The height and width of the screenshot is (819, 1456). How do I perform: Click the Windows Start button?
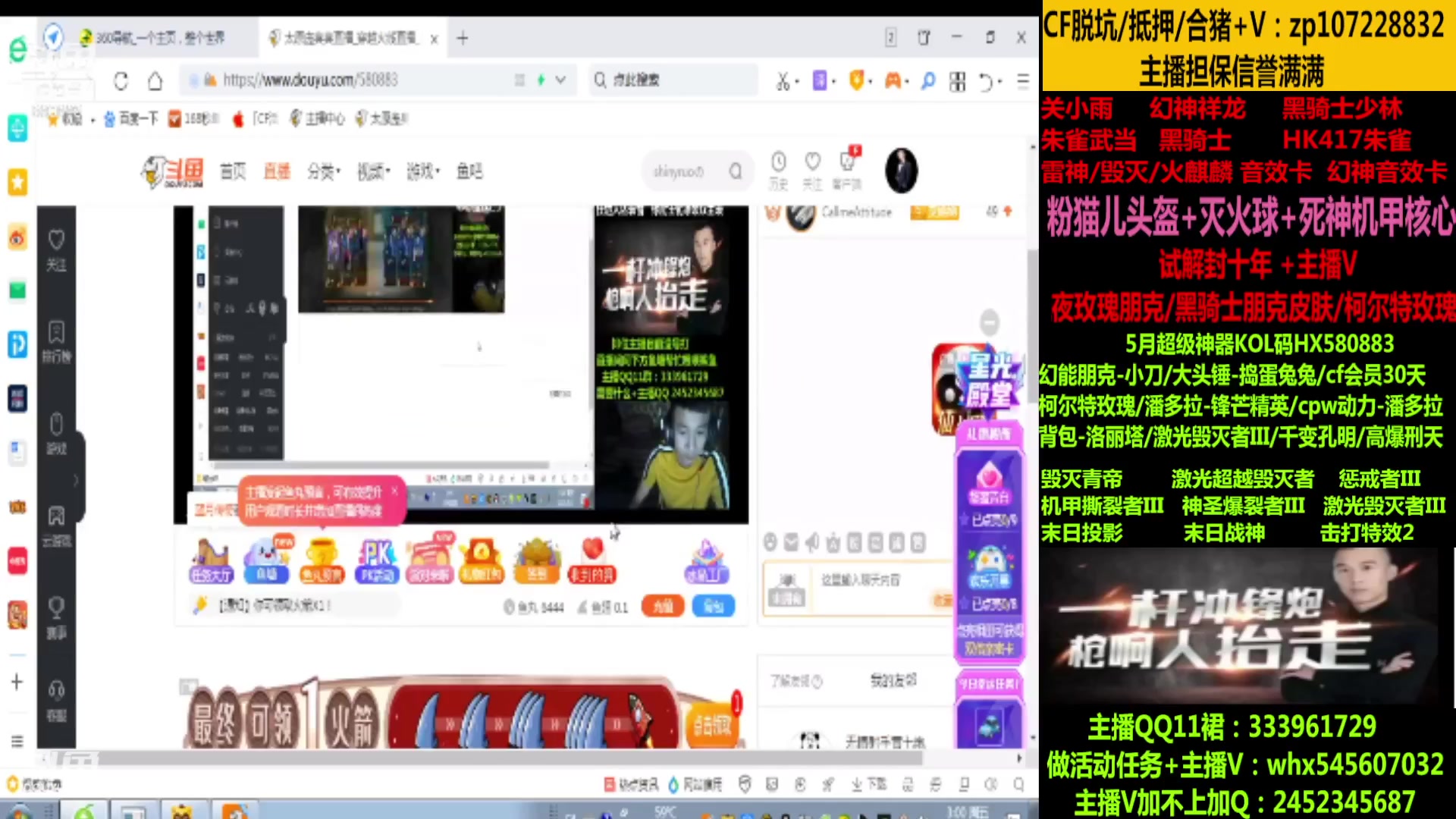(x=19, y=811)
